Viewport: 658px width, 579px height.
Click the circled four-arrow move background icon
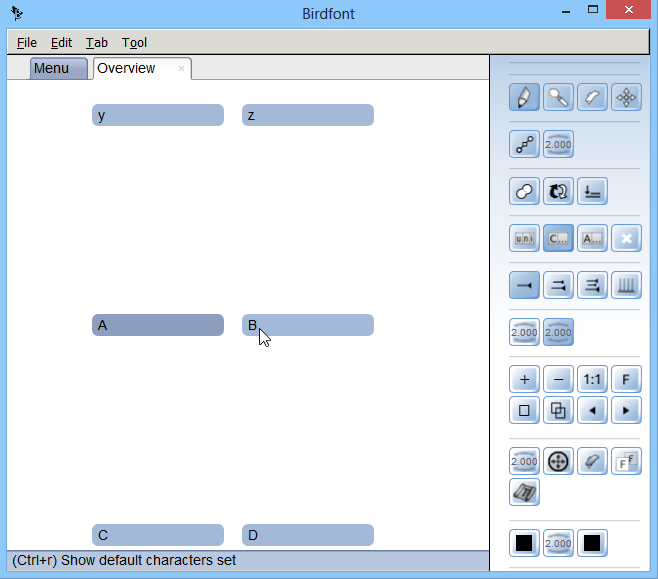(x=558, y=461)
